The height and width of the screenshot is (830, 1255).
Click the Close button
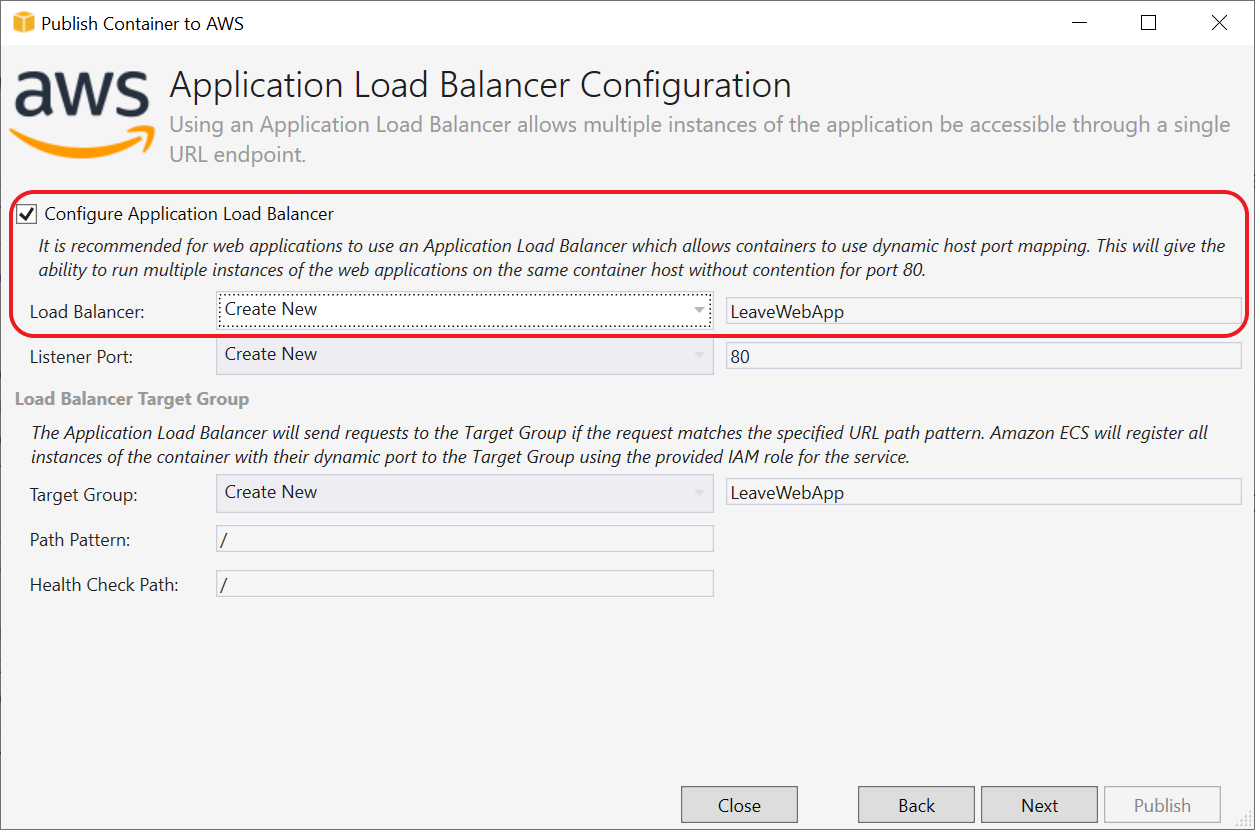(x=739, y=805)
